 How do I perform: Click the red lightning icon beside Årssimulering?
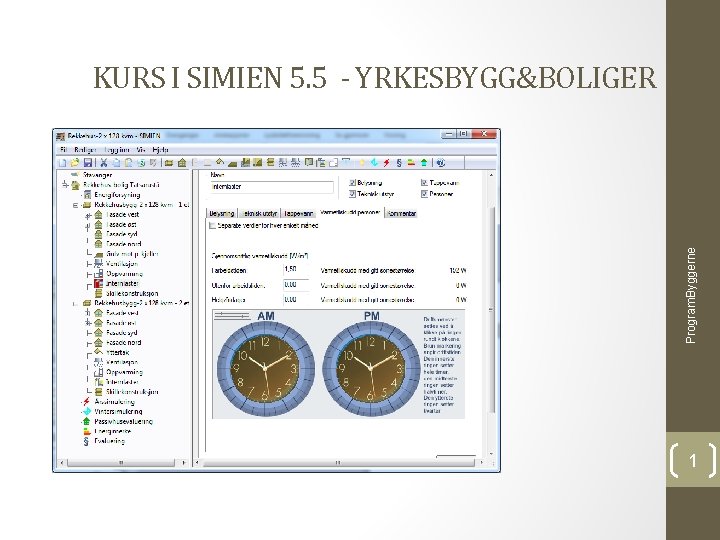[x=86, y=402]
